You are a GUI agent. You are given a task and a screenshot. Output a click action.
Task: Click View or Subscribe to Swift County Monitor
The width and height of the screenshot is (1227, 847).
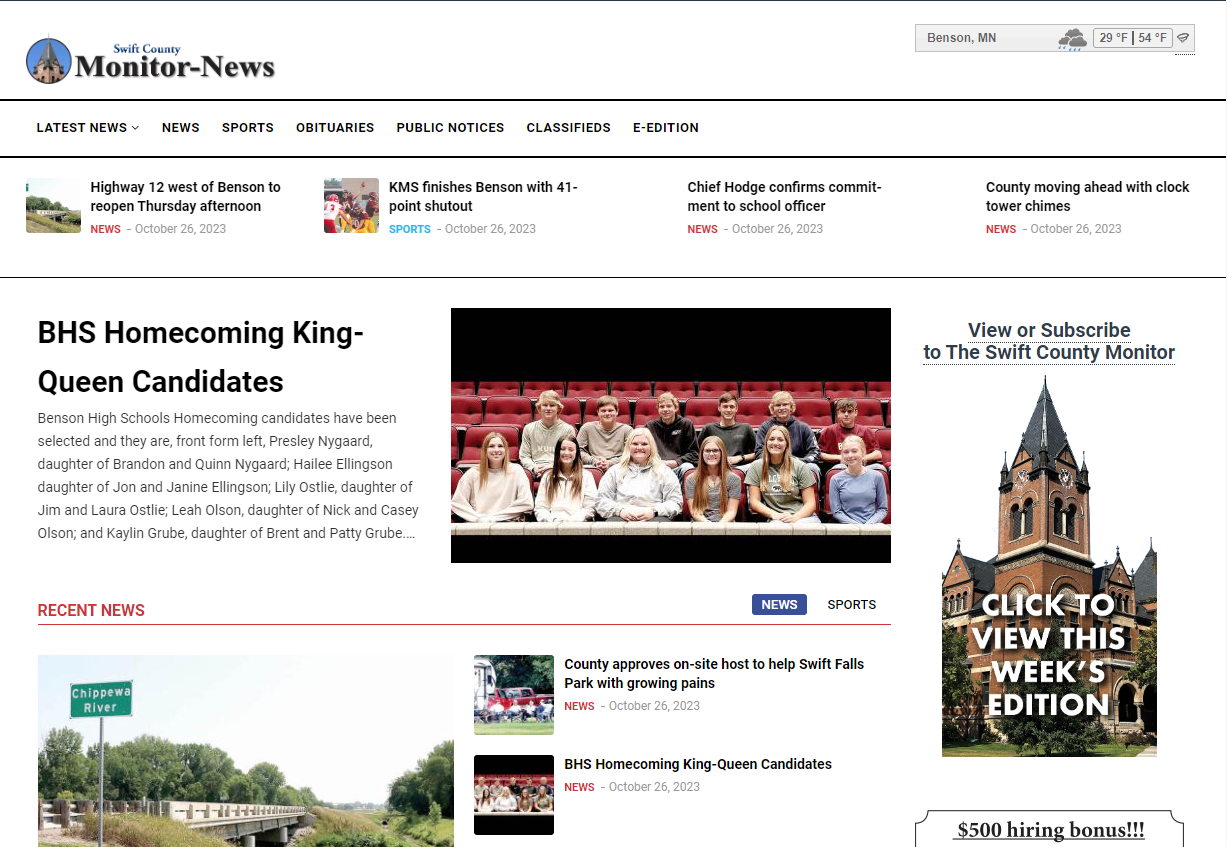(1049, 341)
